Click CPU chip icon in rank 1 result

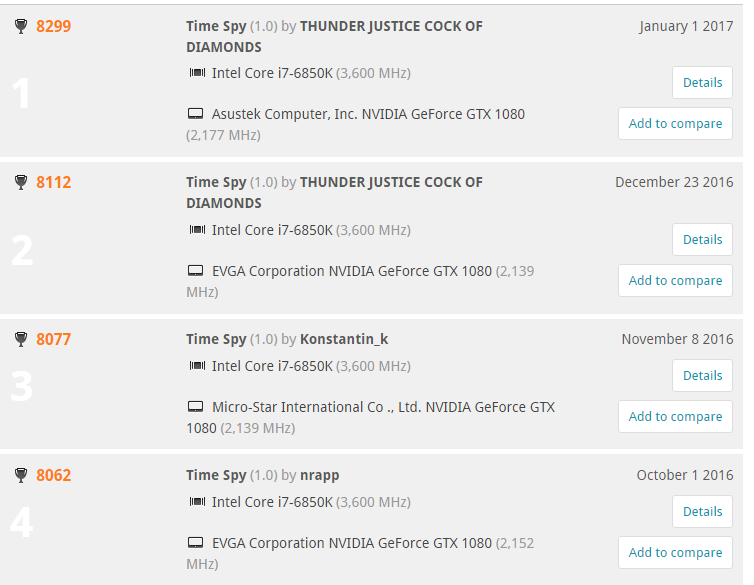197,73
